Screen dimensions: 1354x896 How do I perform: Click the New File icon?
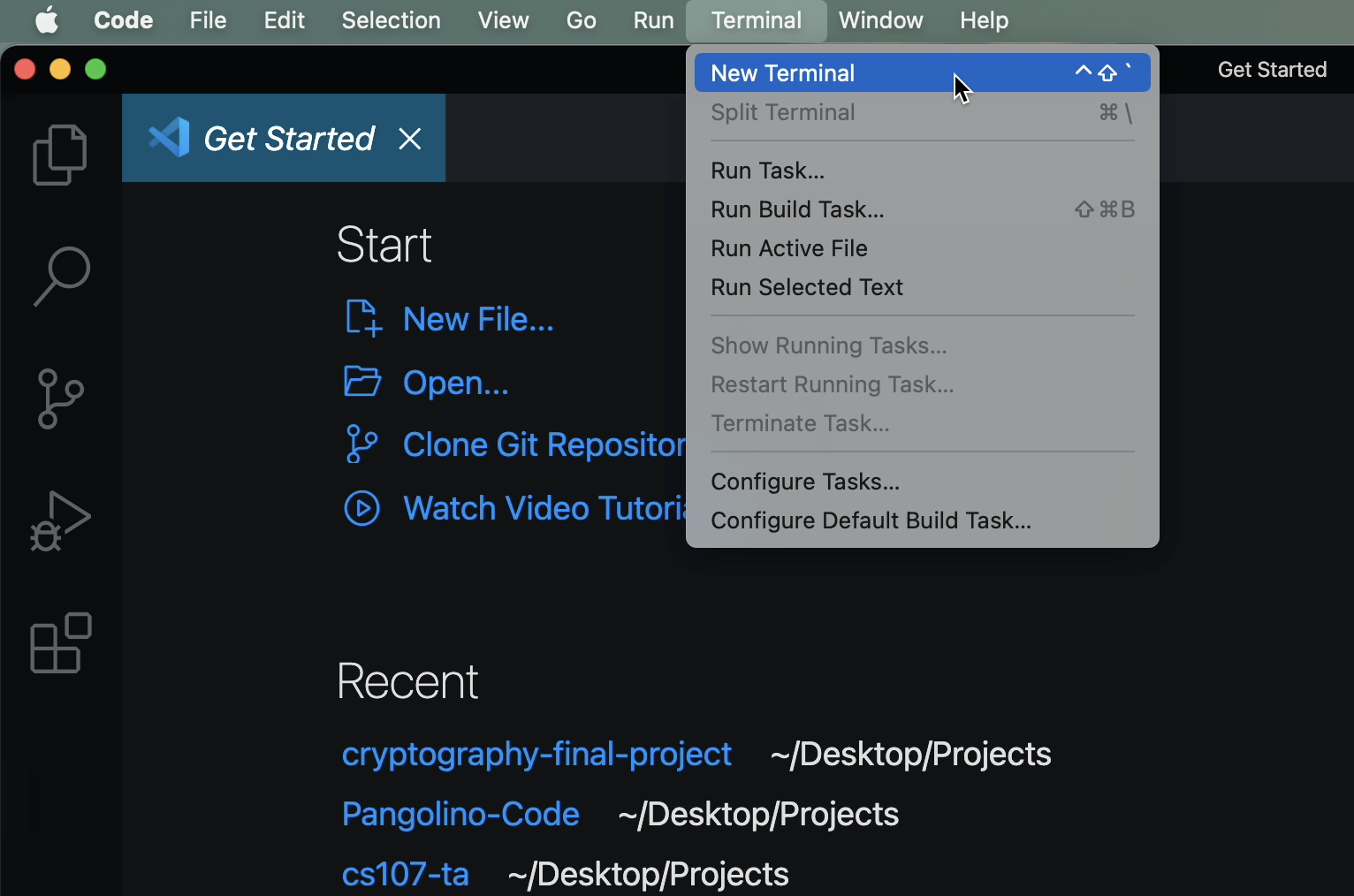(362, 318)
